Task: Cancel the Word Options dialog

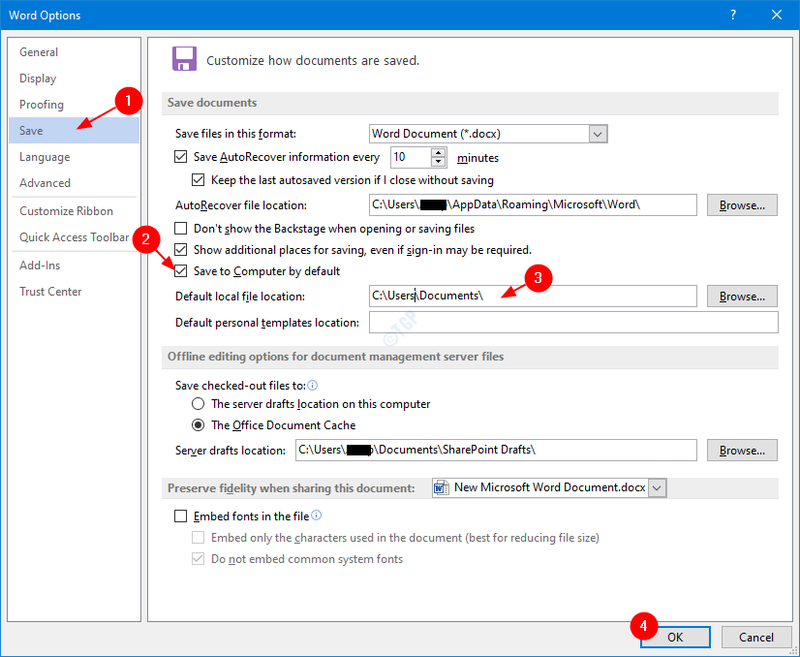Action: 756,637
